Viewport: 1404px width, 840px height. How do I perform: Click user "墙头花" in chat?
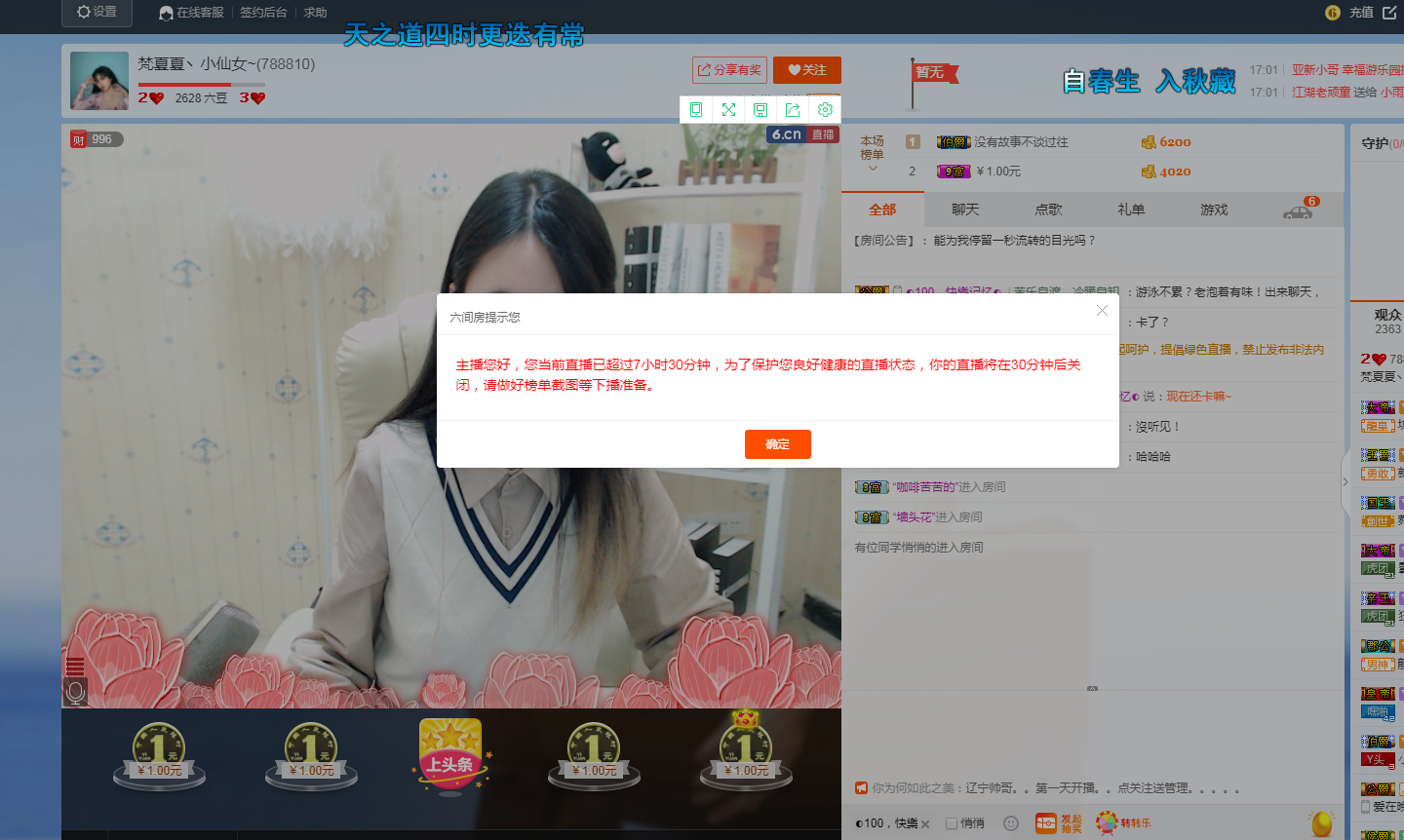pos(914,517)
